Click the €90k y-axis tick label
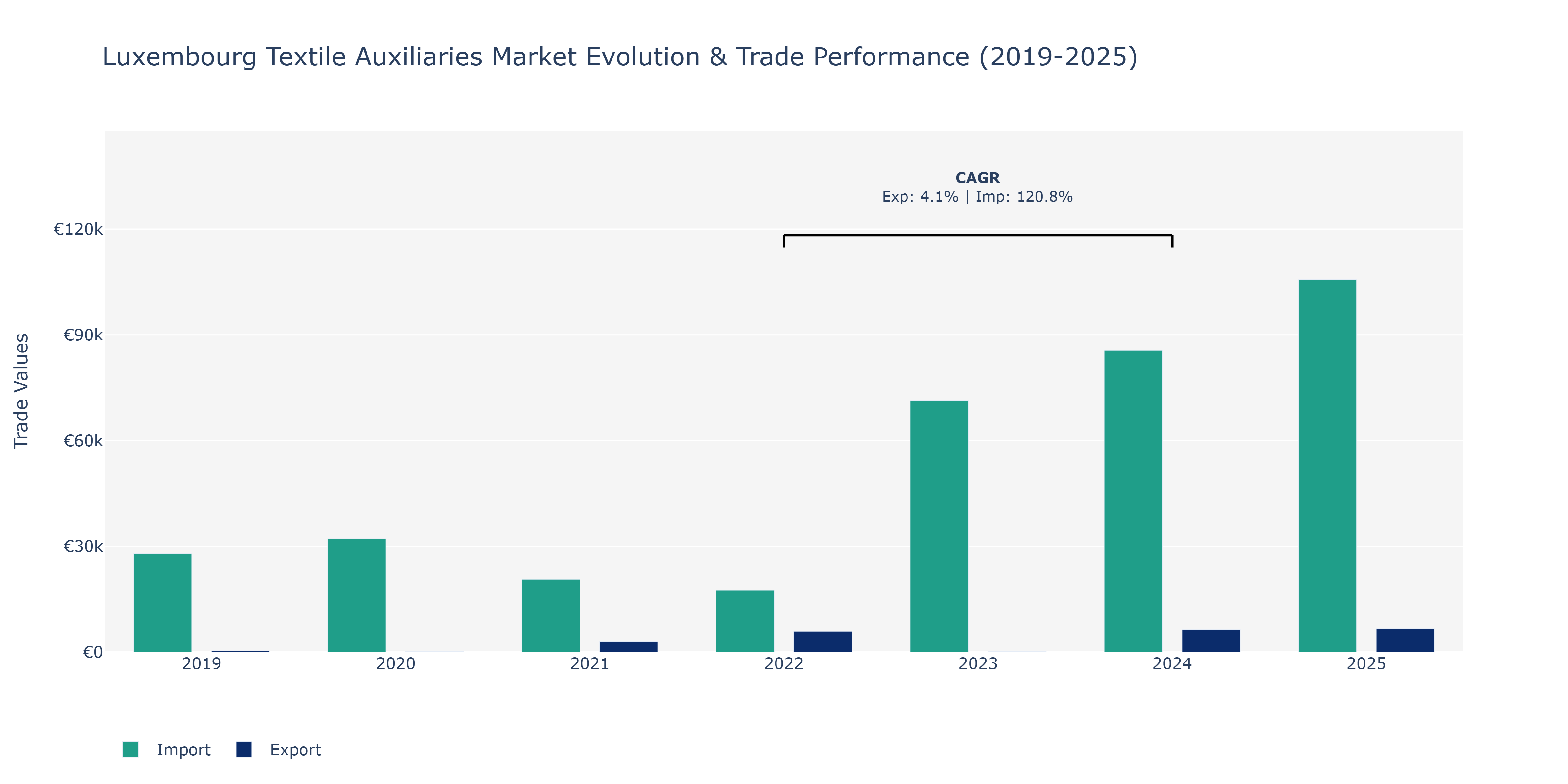Screen dimensions: 1568x784 83,335
